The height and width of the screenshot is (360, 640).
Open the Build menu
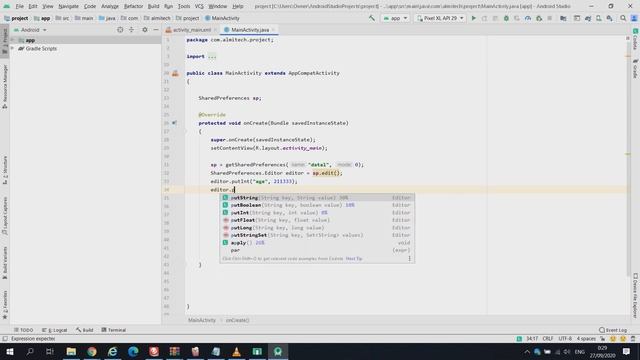click(153, 6)
